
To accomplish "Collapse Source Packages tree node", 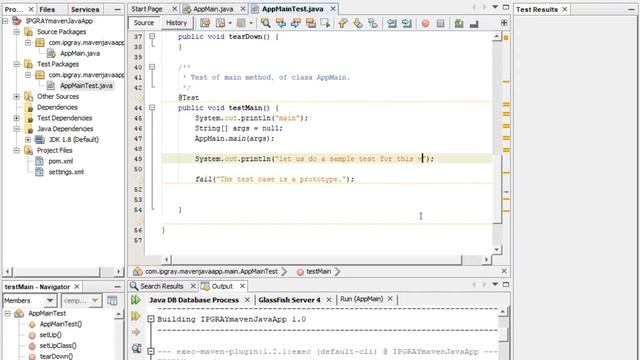I will point(16,31).
